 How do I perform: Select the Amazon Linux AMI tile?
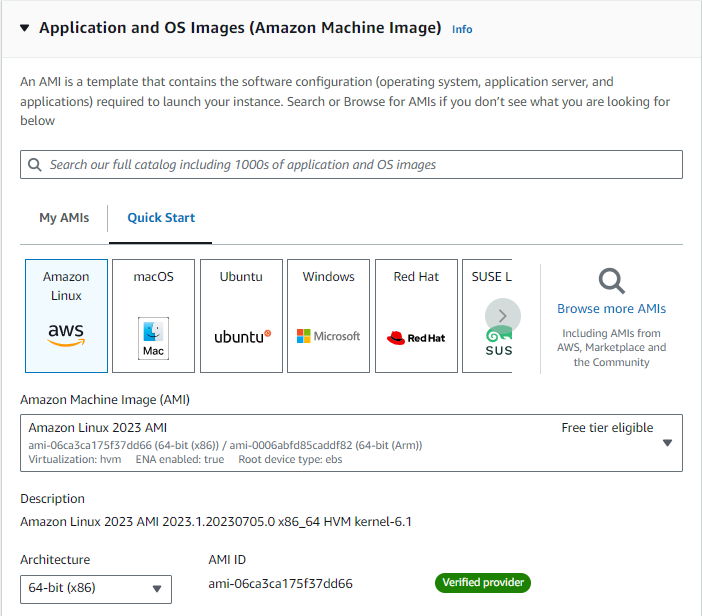pos(66,316)
